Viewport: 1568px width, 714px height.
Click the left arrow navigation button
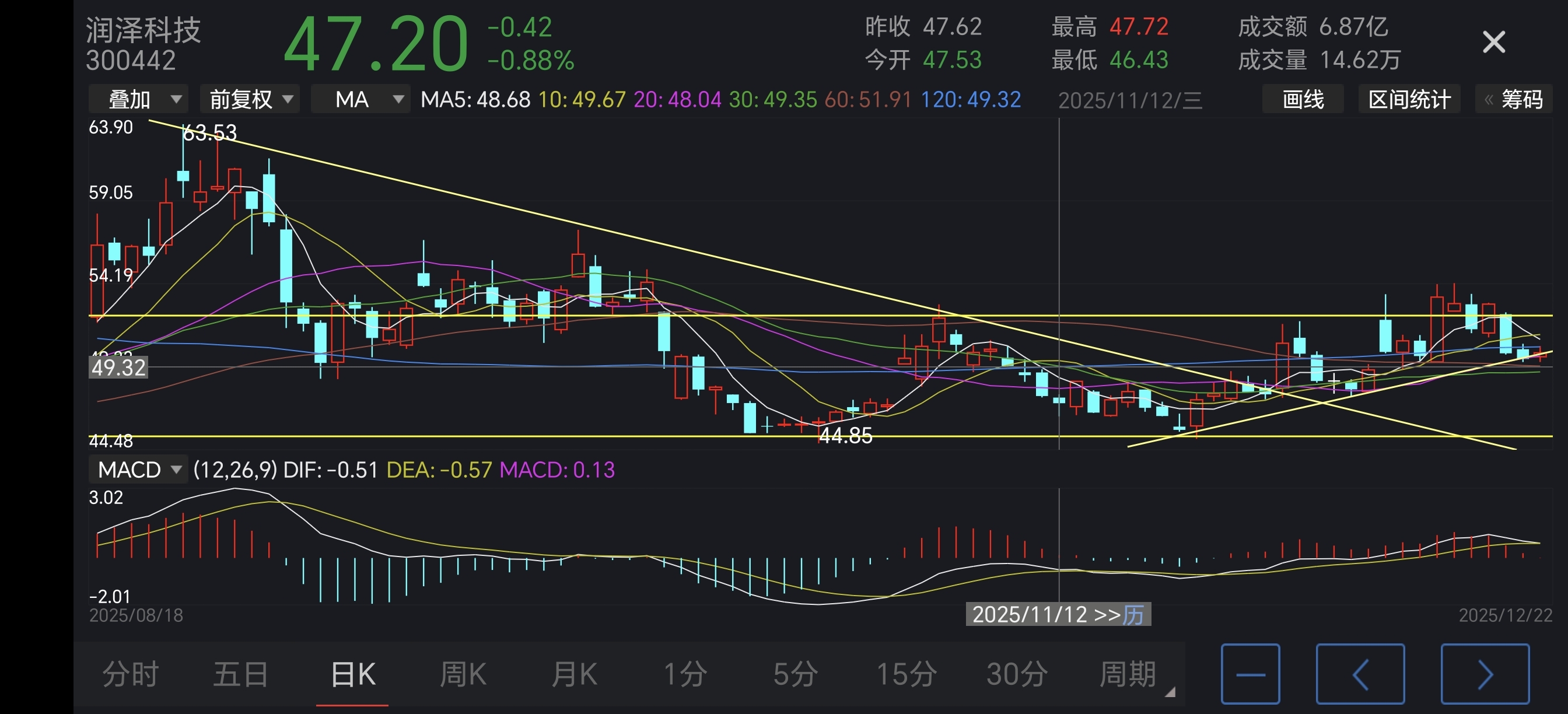pos(1360,674)
